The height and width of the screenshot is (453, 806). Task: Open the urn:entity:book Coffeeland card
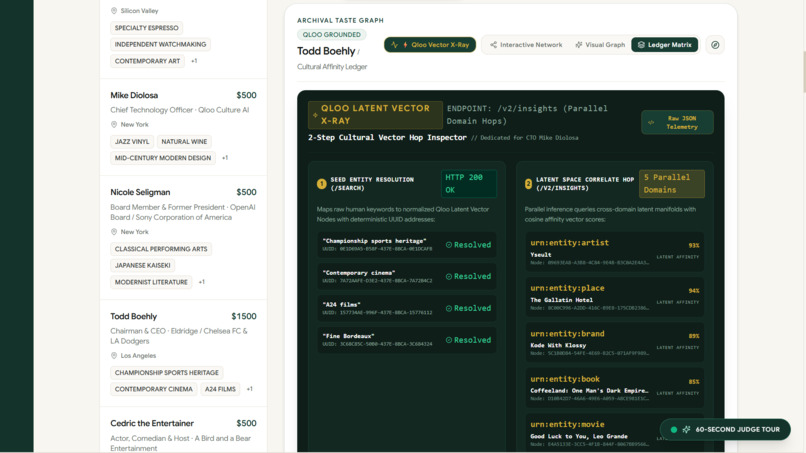point(615,388)
